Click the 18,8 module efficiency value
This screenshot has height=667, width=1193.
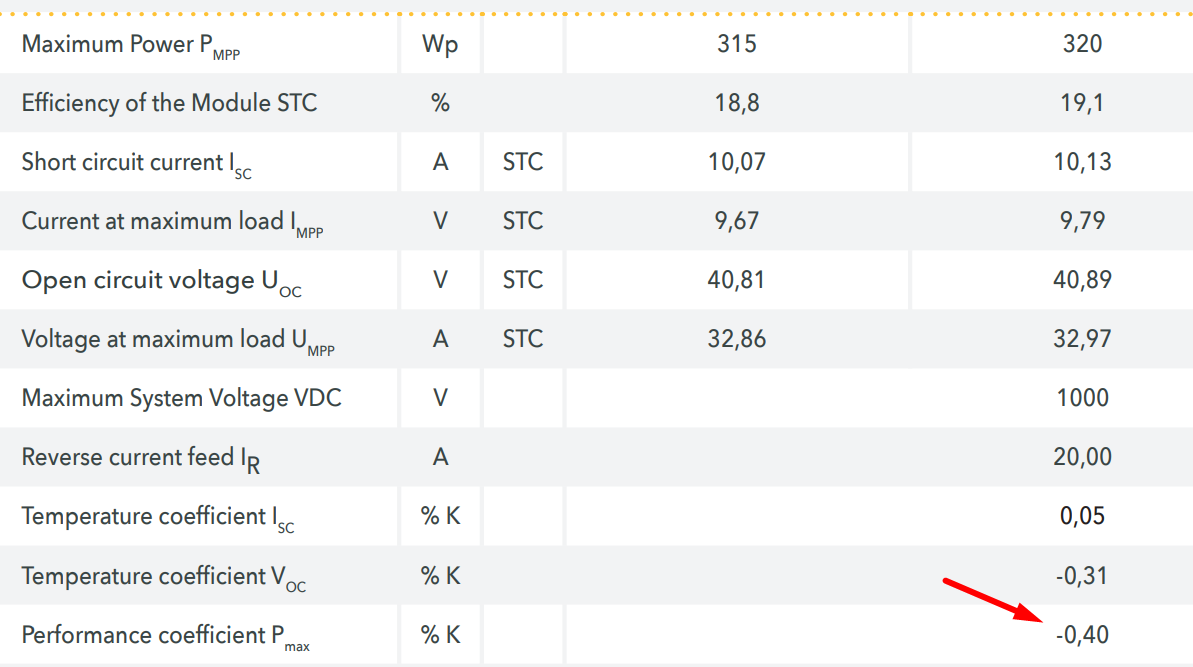[737, 103]
